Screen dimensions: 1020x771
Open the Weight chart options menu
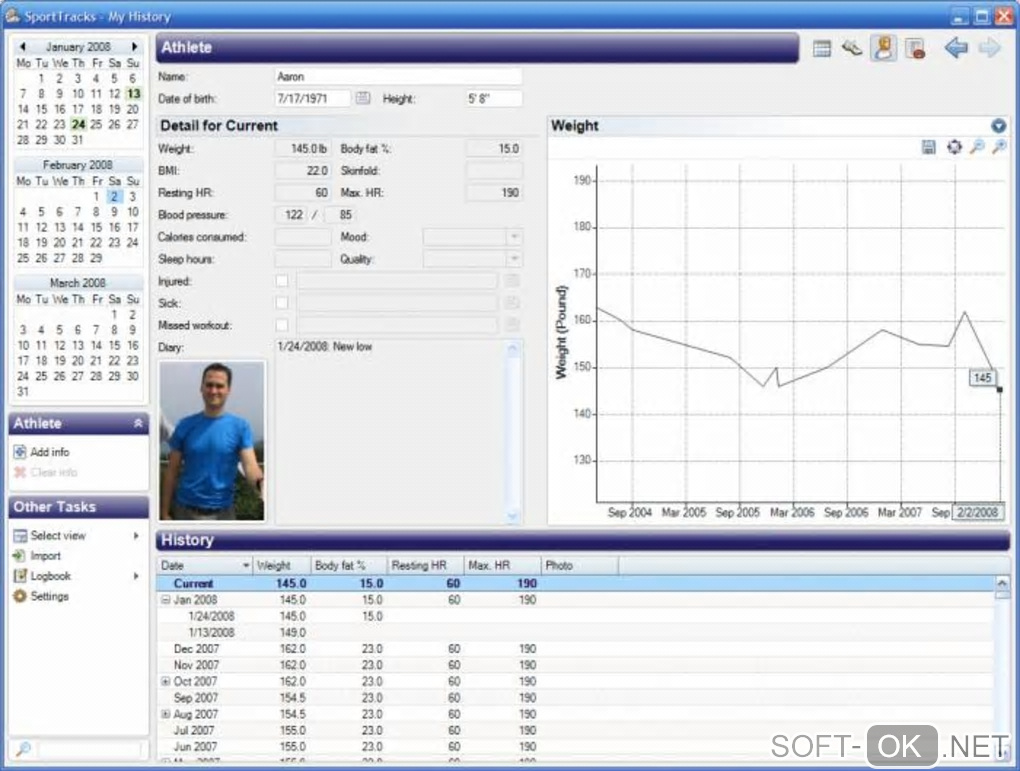999,126
